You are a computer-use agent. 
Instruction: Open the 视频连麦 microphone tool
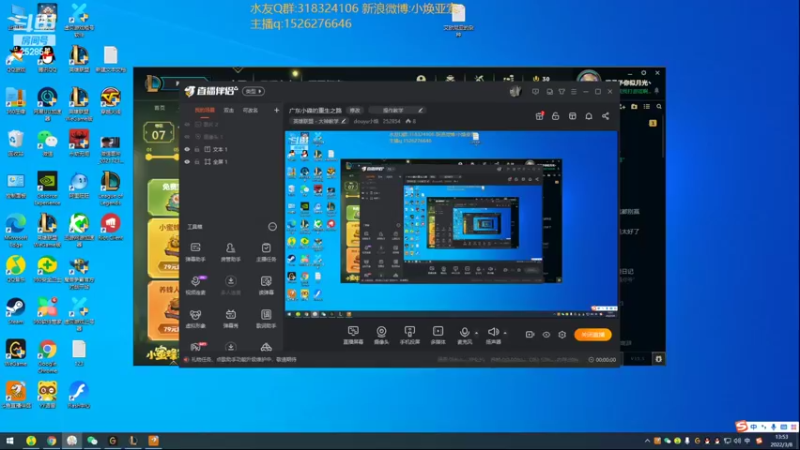click(x=195, y=285)
